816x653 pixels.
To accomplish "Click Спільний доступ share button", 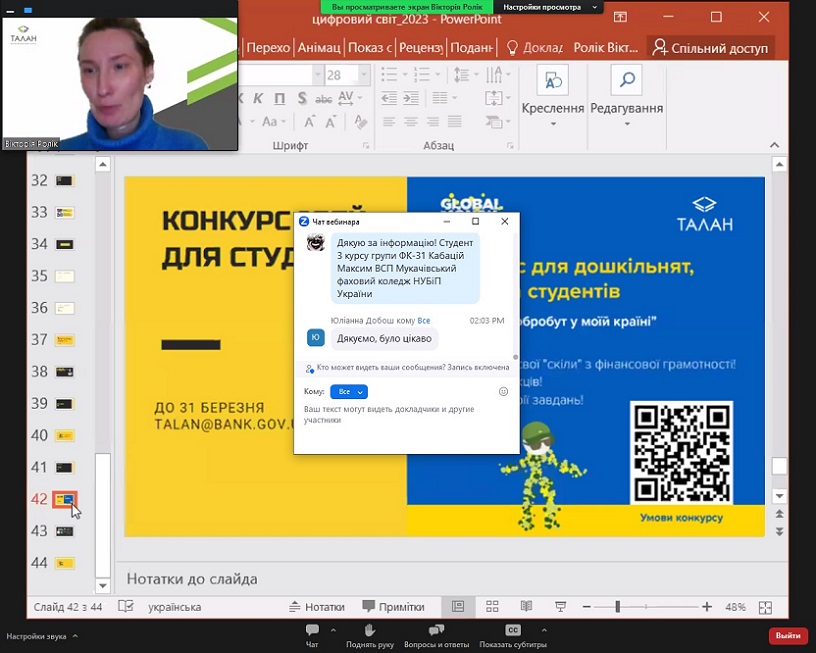I will coord(711,48).
